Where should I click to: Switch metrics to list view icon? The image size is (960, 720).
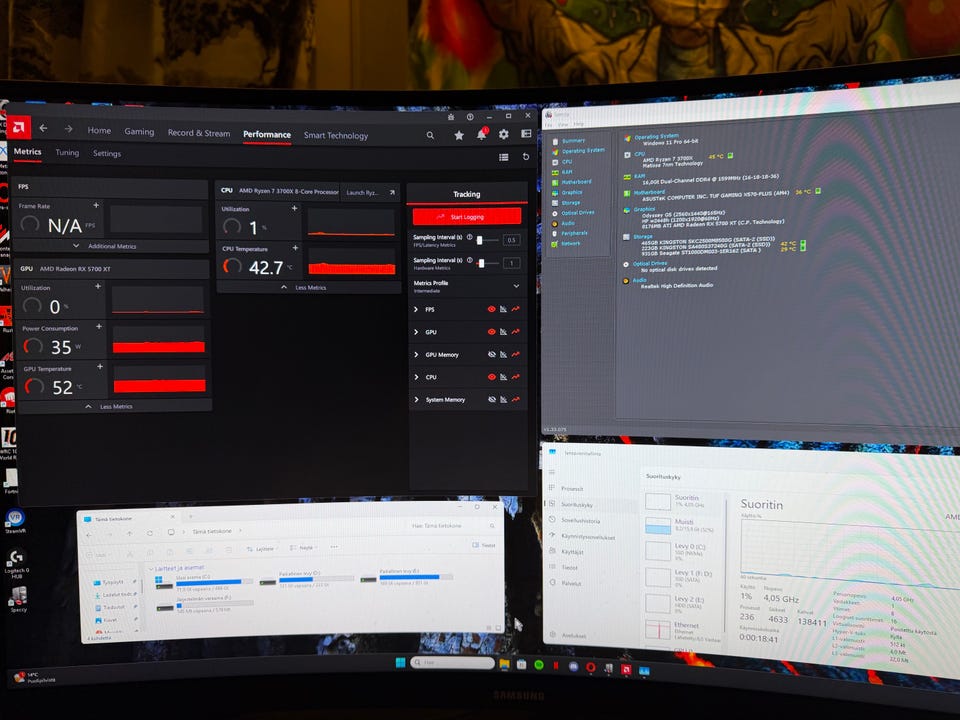point(504,157)
